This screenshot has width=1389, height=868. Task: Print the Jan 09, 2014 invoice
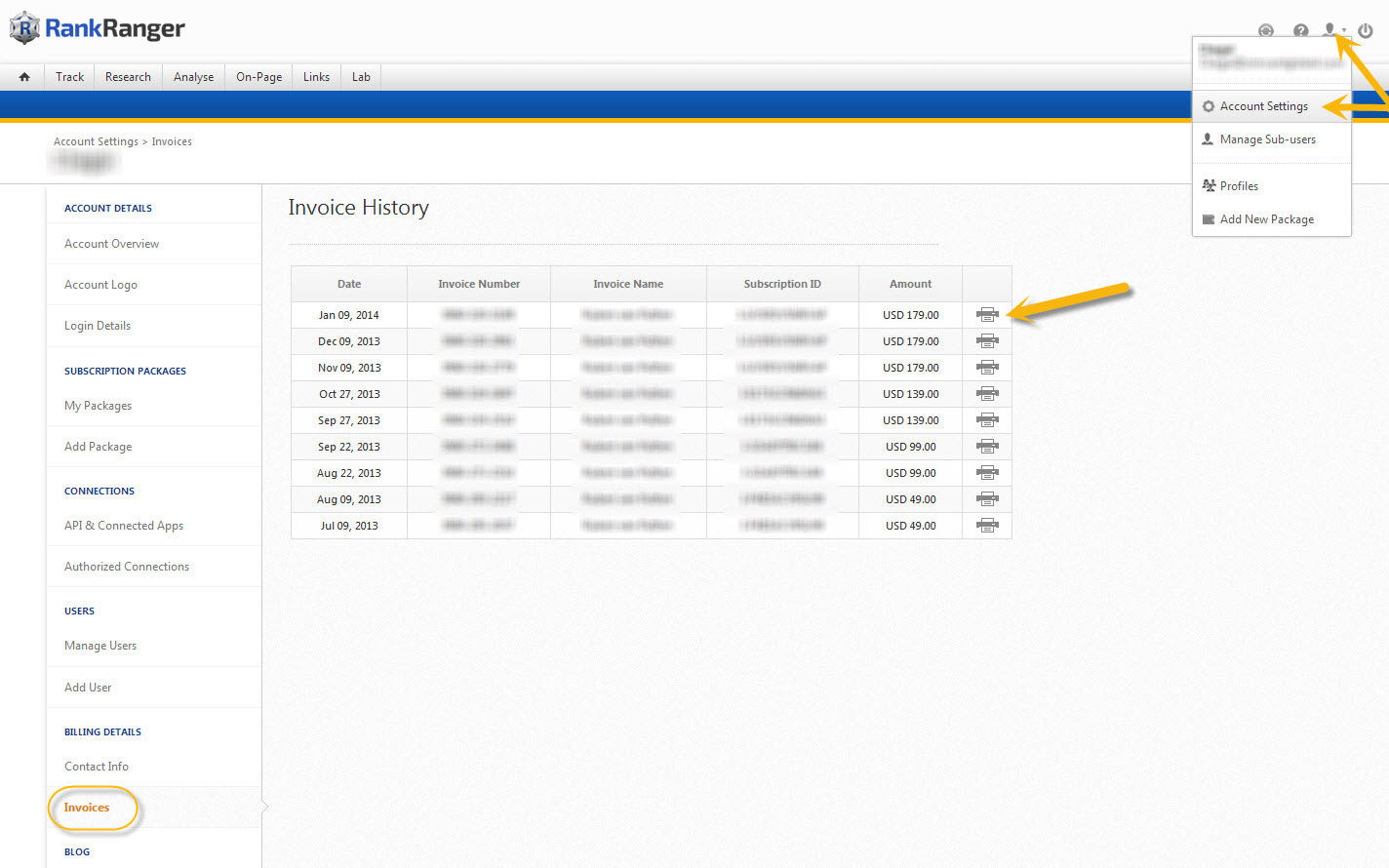(987, 315)
